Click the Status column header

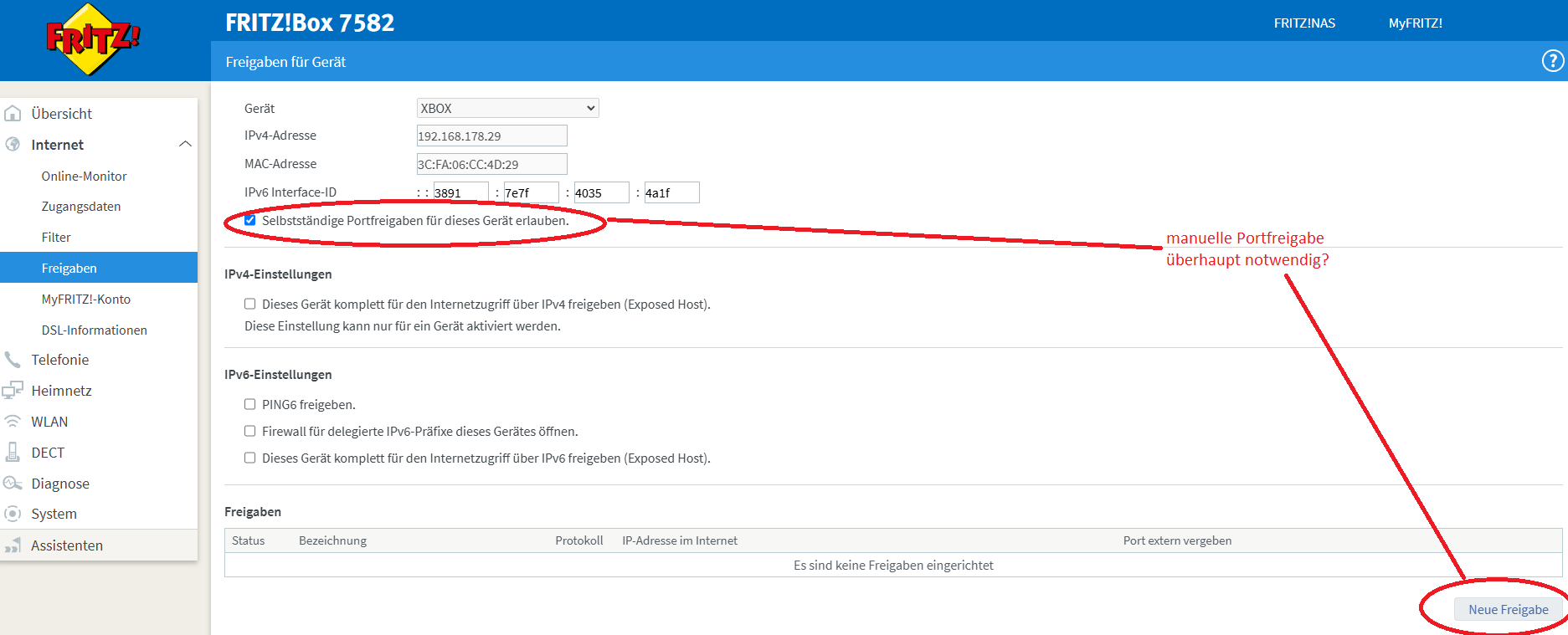(x=248, y=540)
